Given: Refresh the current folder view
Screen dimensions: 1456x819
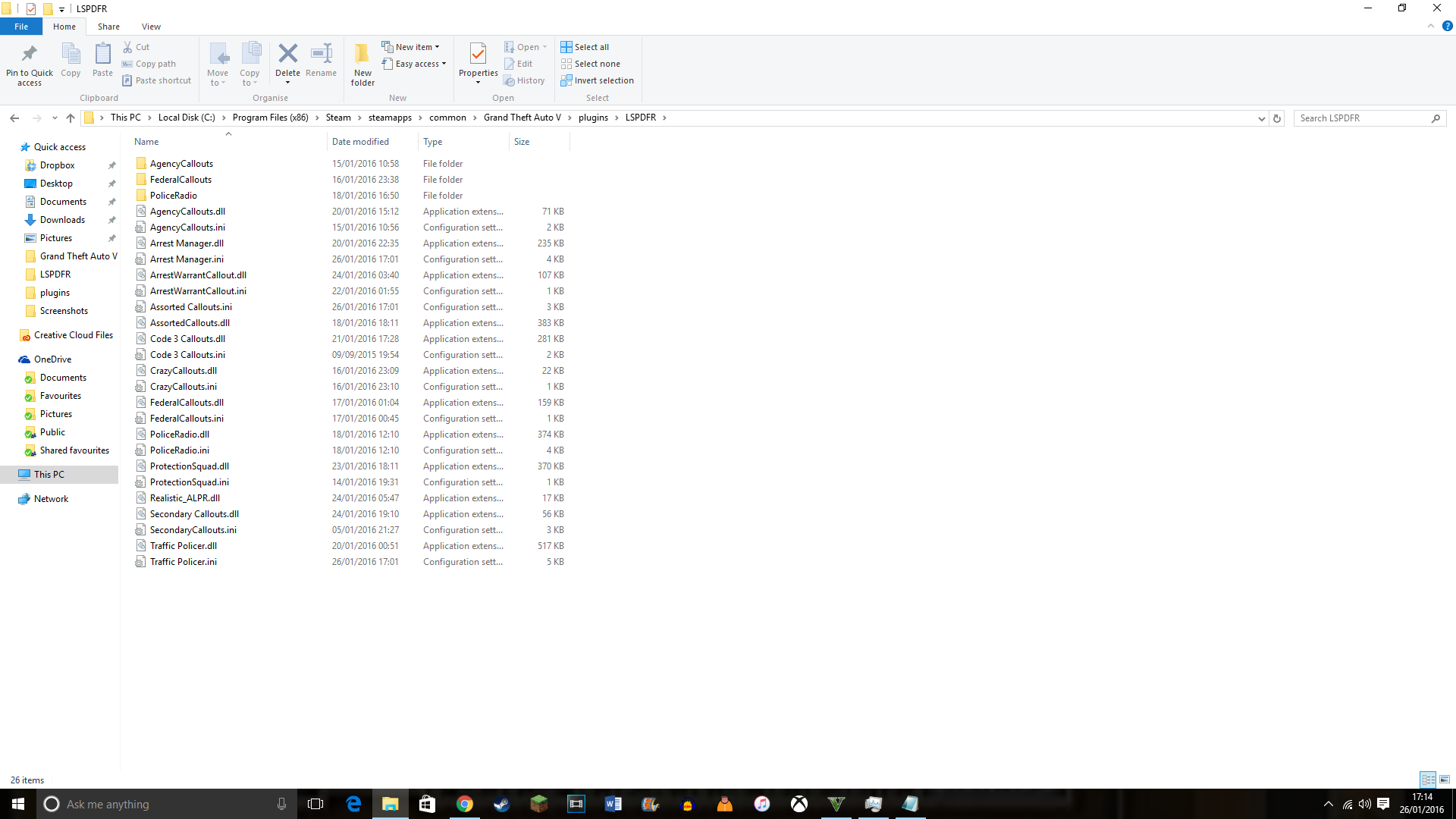Looking at the screenshot, I should pos(1277,118).
